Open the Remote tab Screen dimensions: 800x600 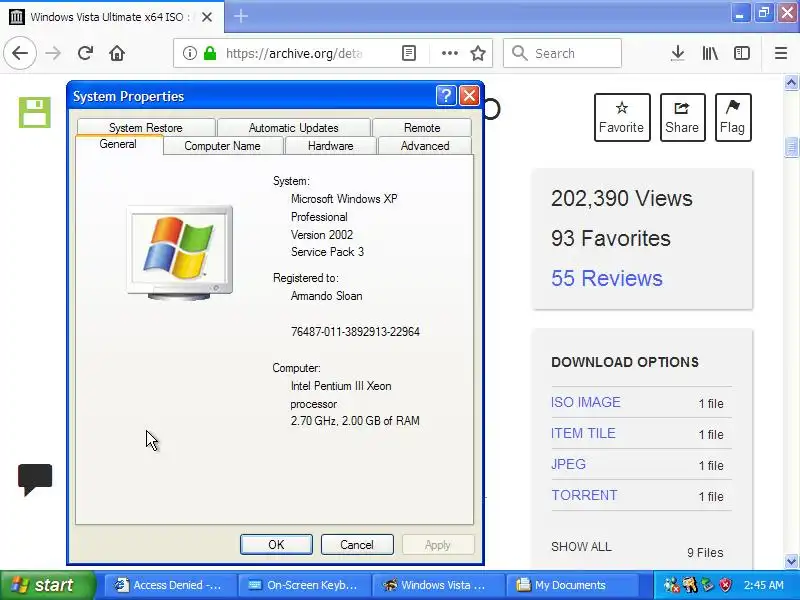[422, 128]
